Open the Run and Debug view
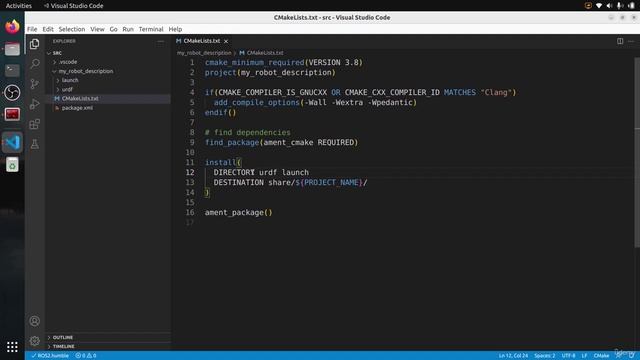The image size is (640, 360). [x=35, y=104]
